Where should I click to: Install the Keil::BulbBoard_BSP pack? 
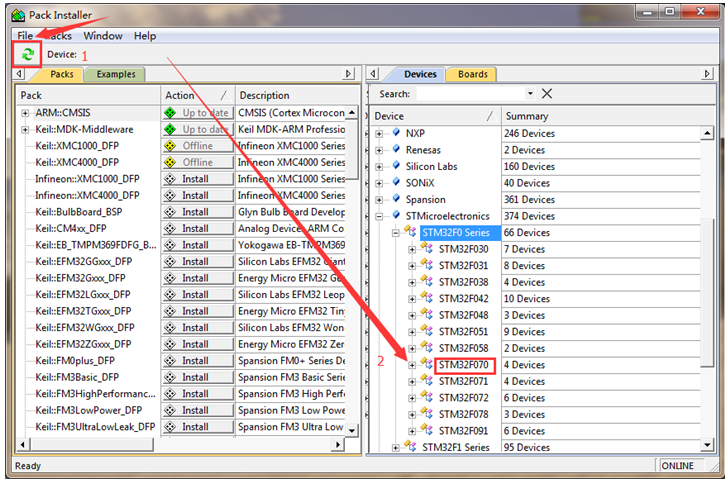tap(198, 212)
